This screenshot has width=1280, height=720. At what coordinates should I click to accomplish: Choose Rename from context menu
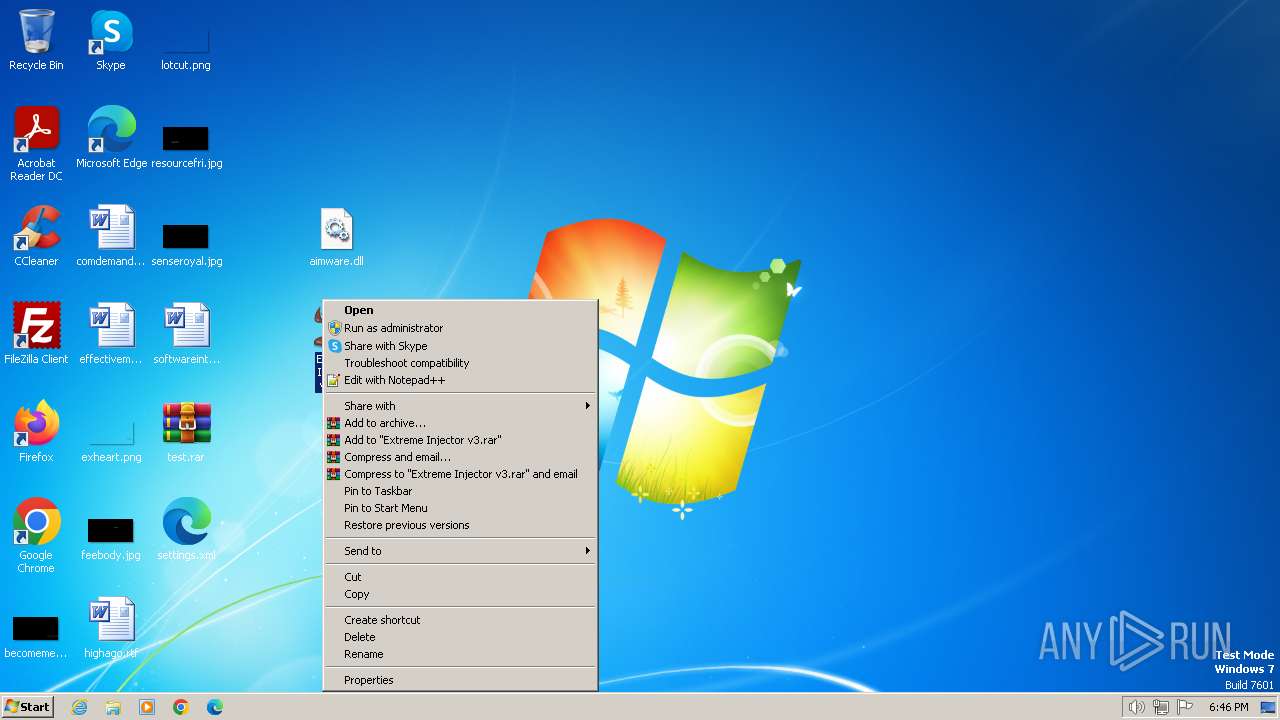[x=460, y=654]
